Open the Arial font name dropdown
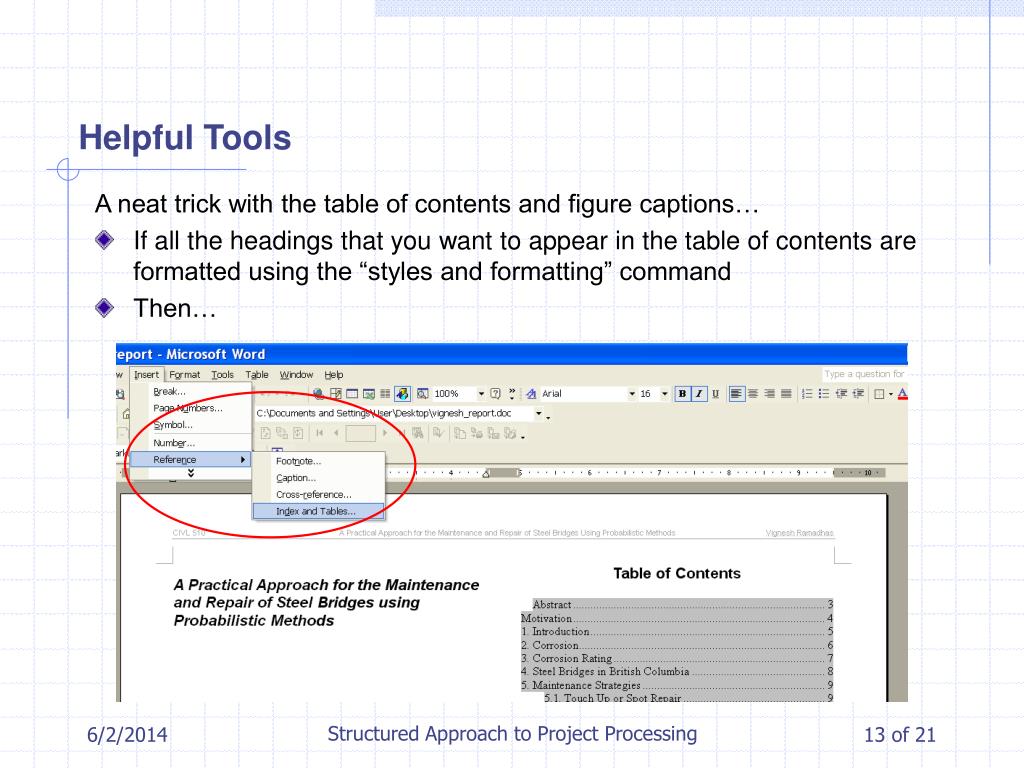1024x768 pixels. 632,394
